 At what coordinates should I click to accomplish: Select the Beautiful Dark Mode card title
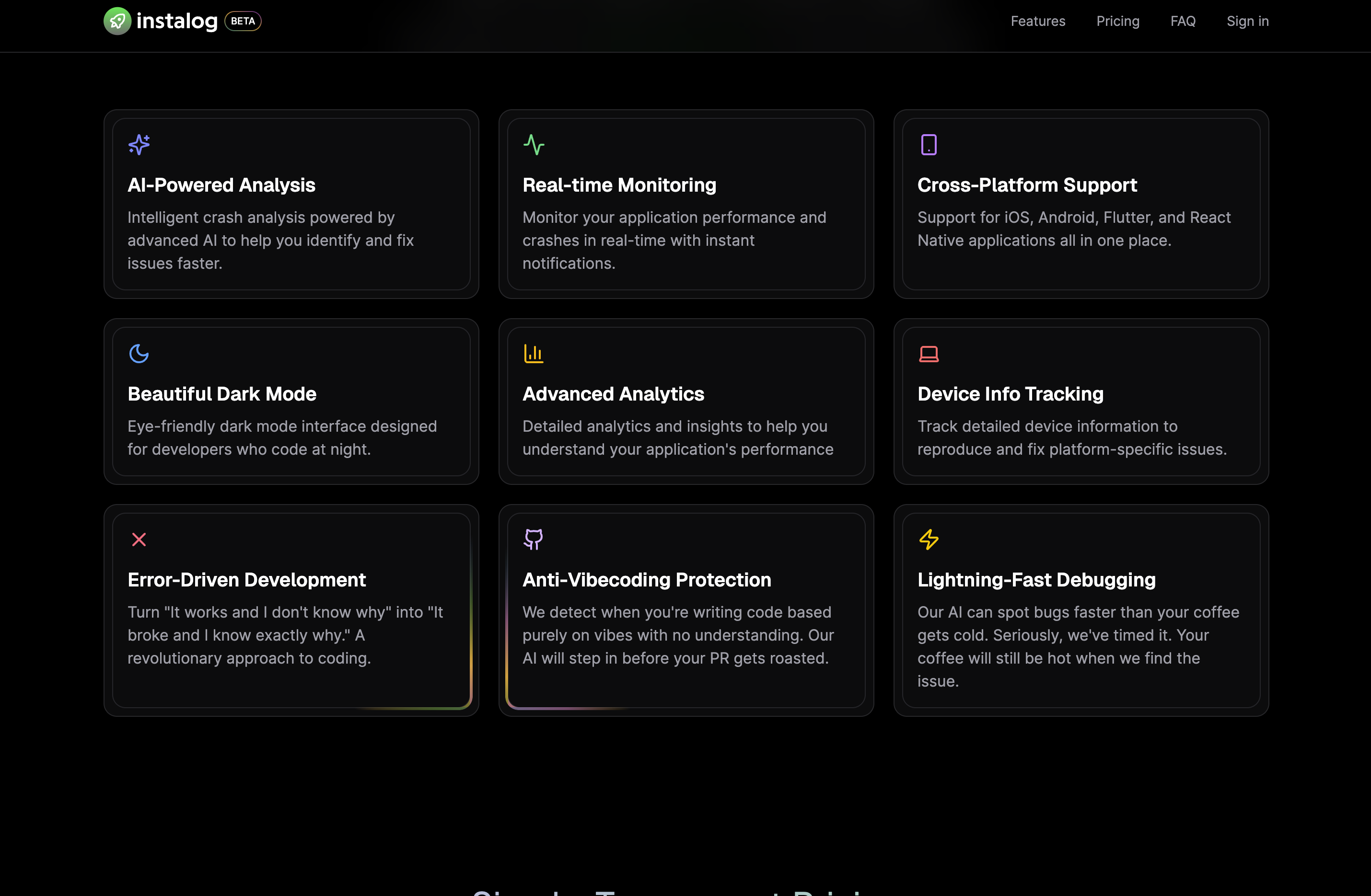click(x=222, y=394)
